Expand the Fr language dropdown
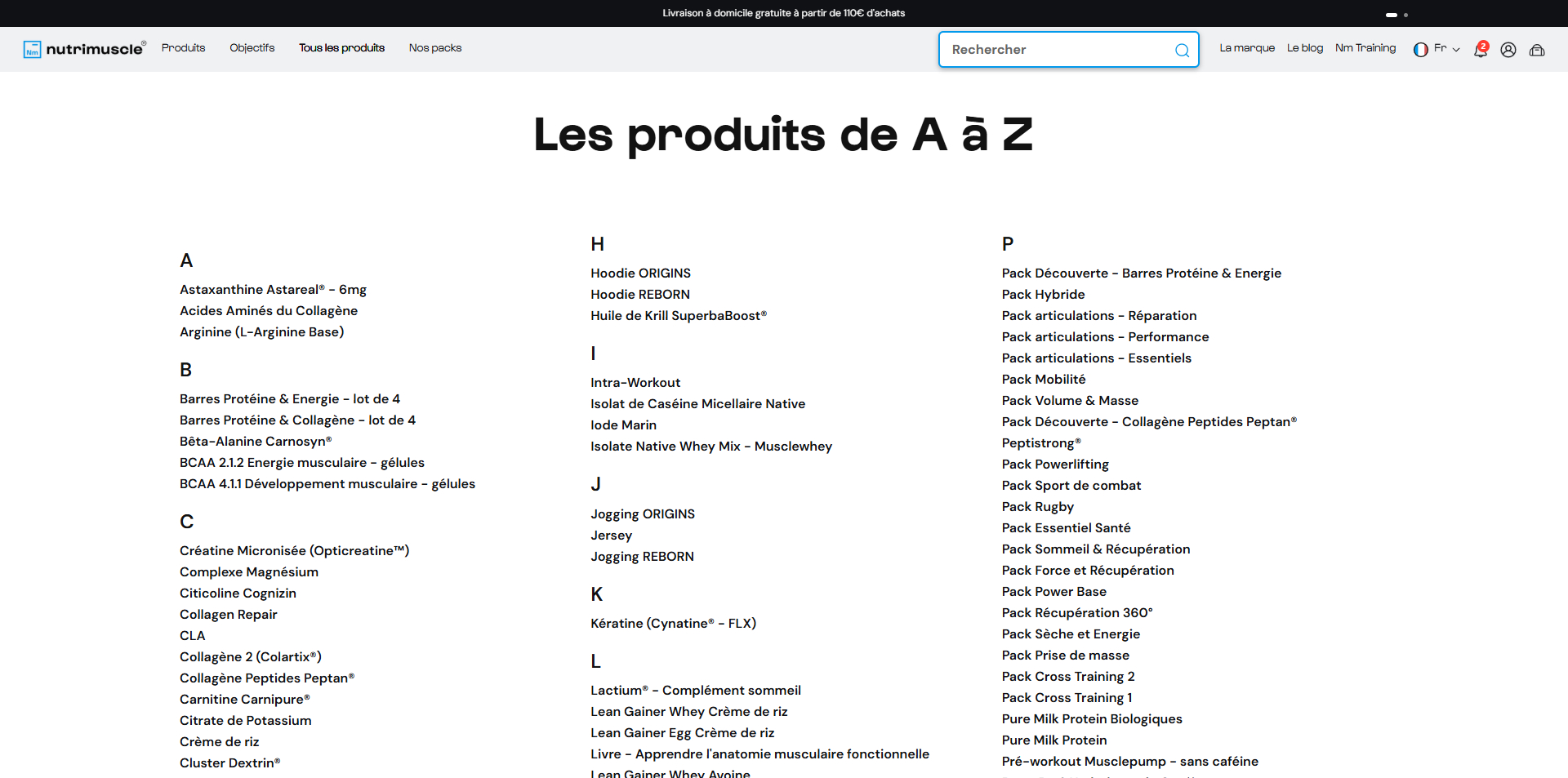Viewport: 1568px width, 778px height. click(1447, 49)
